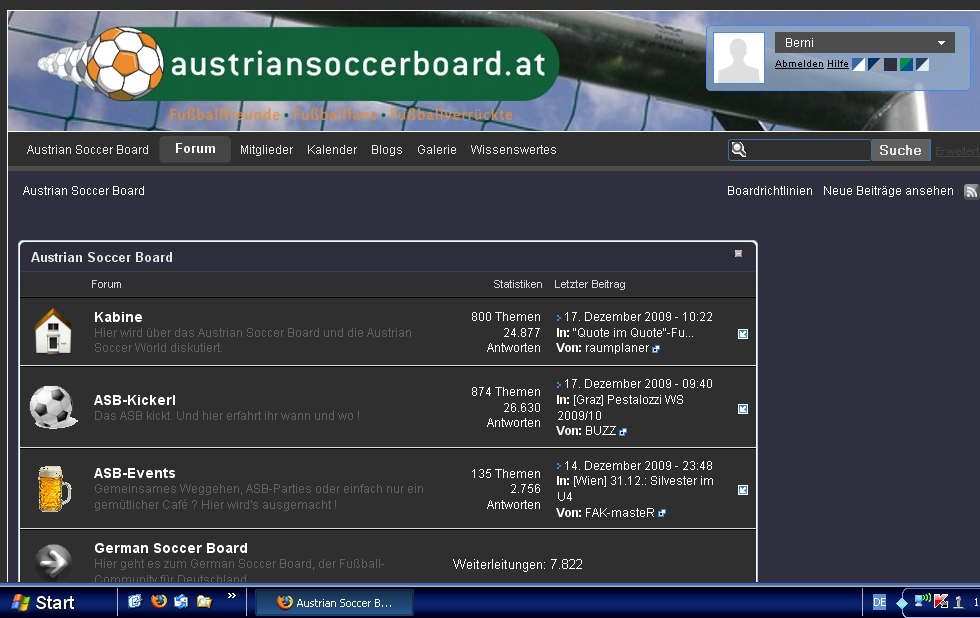The width and height of the screenshot is (980, 618).
Task: Open Boardrichtlinien
Action: click(x=769, y=191)
